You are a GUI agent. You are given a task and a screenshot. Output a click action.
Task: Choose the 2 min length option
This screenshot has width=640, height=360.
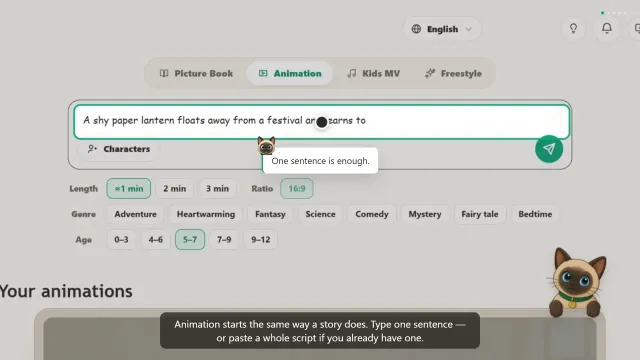(x=175, y=189)
